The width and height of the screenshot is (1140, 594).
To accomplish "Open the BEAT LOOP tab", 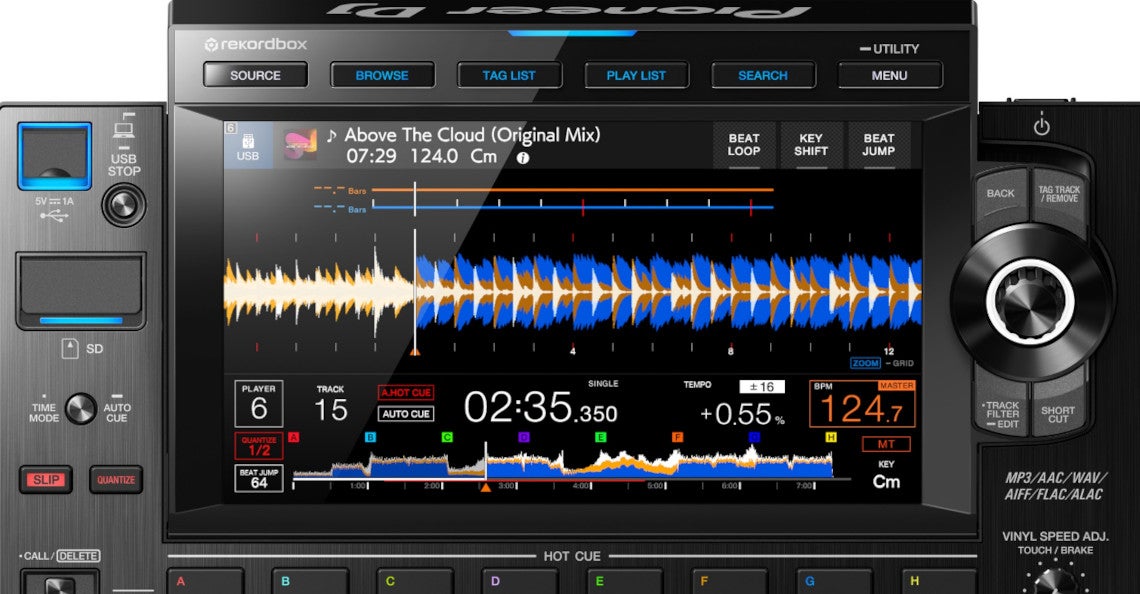I will [744, 145].
